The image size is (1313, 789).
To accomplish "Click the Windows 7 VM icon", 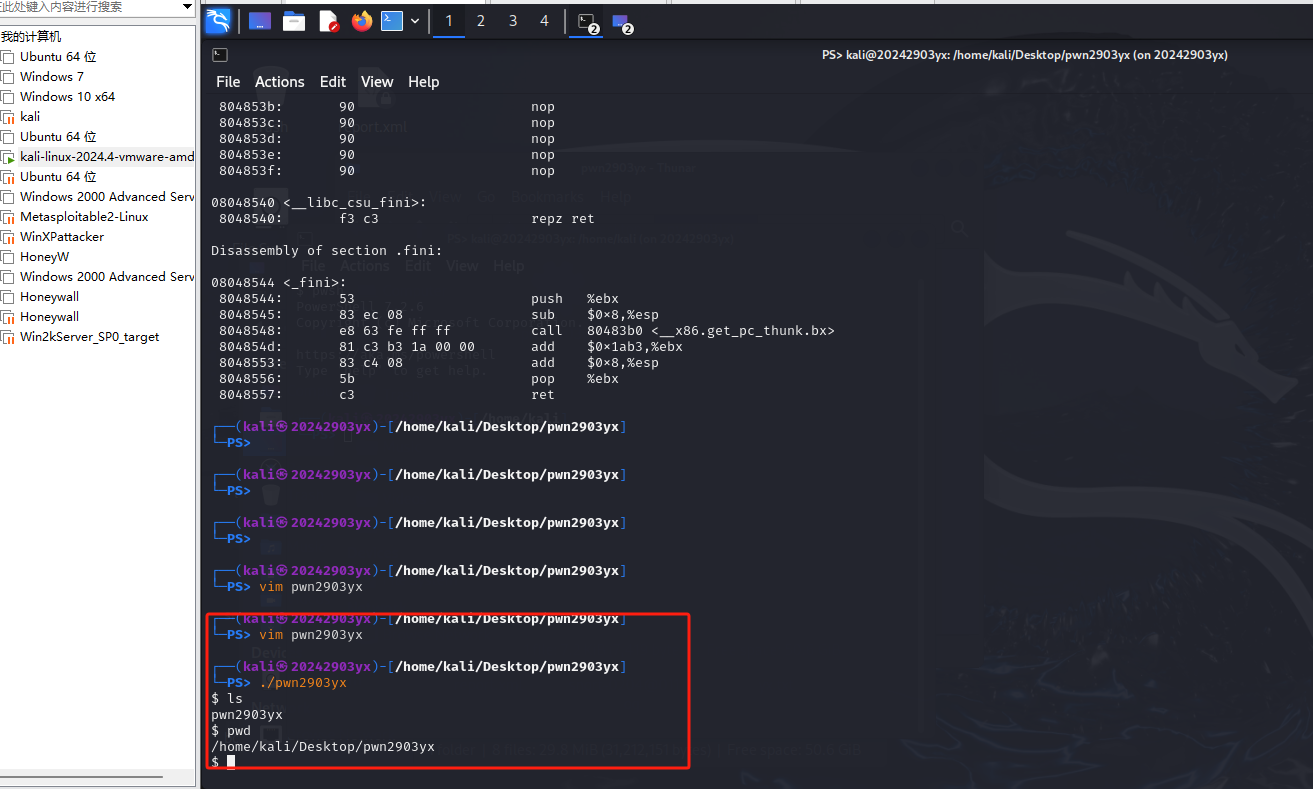I will [8, 77].
